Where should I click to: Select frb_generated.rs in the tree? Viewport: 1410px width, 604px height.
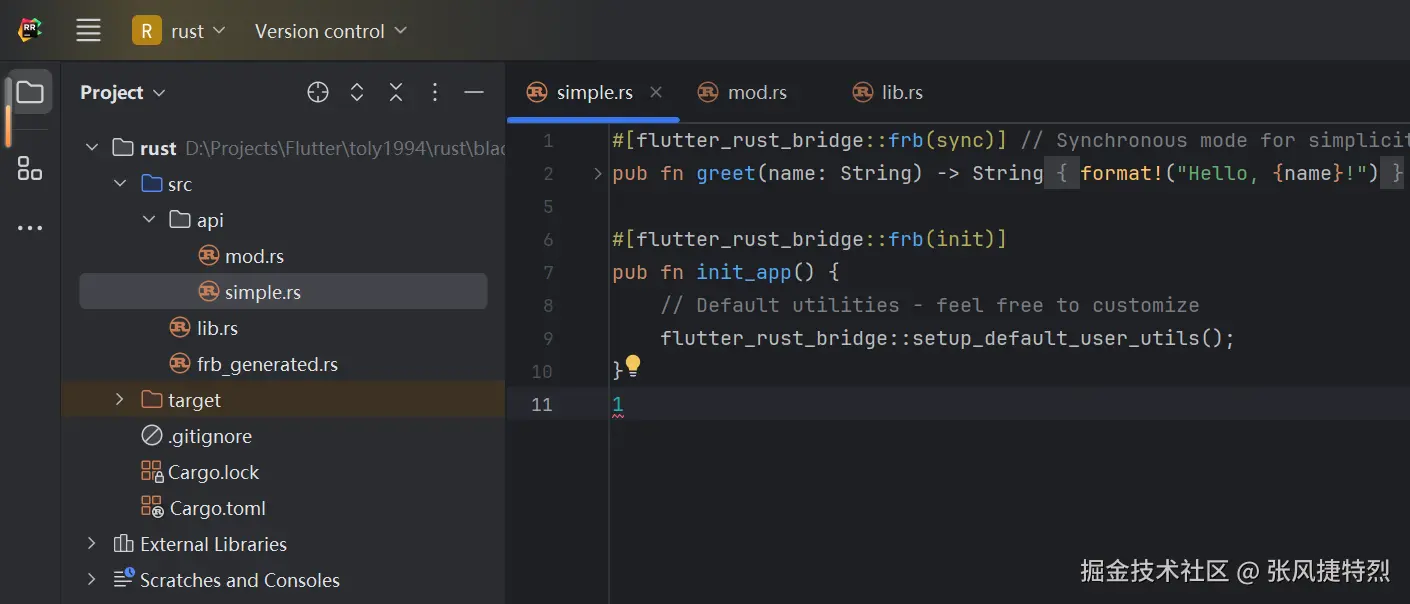267,364
